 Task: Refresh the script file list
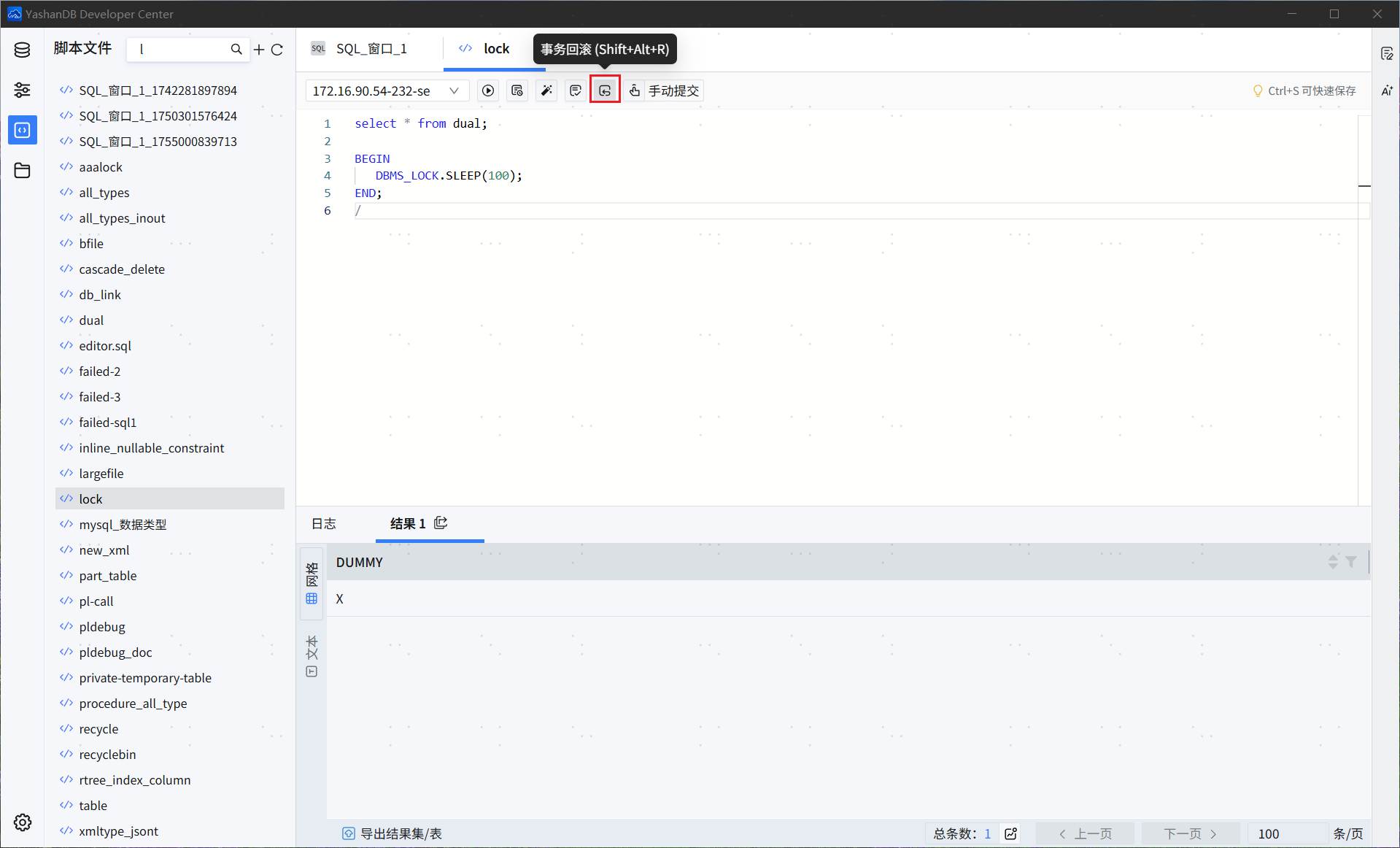(277, 50)
